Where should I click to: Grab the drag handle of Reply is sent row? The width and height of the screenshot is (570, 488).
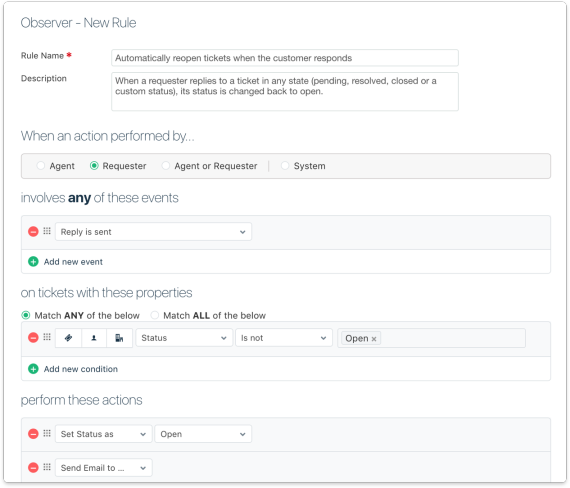pyautogui.click(x=47, y=231)
